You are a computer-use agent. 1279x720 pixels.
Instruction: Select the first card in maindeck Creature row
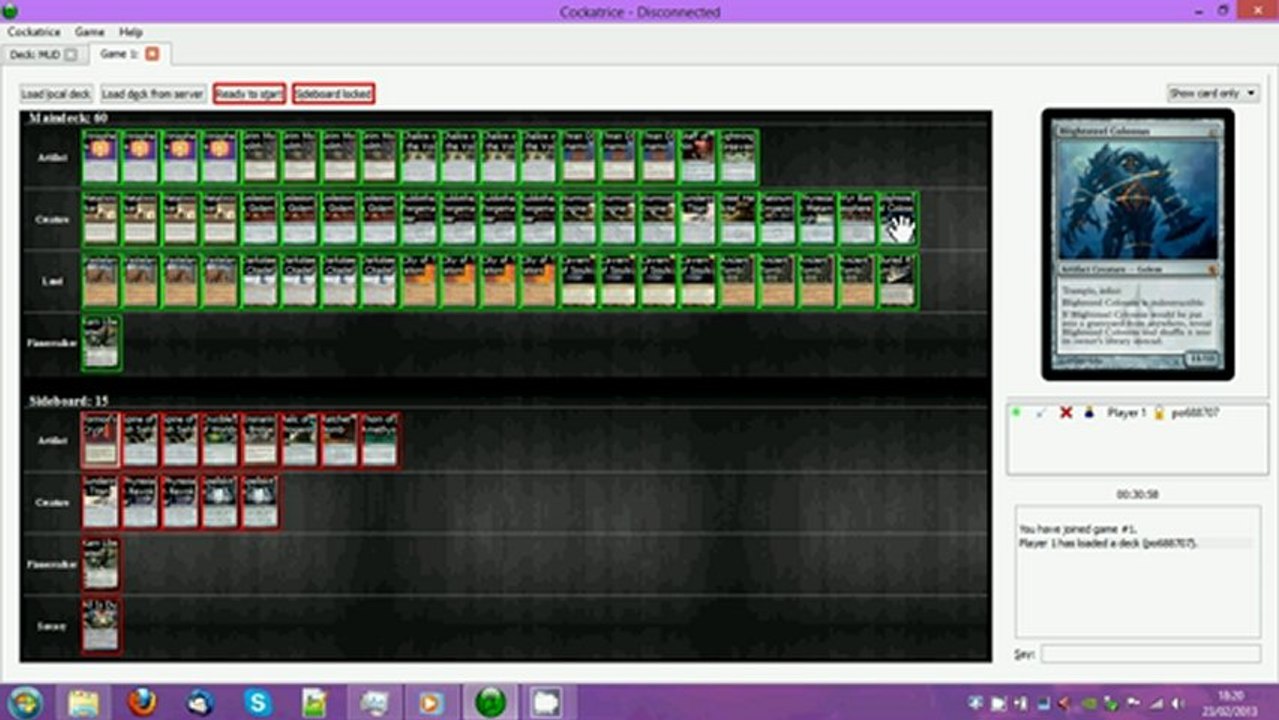pyautogui.click(x=101, y=219)
